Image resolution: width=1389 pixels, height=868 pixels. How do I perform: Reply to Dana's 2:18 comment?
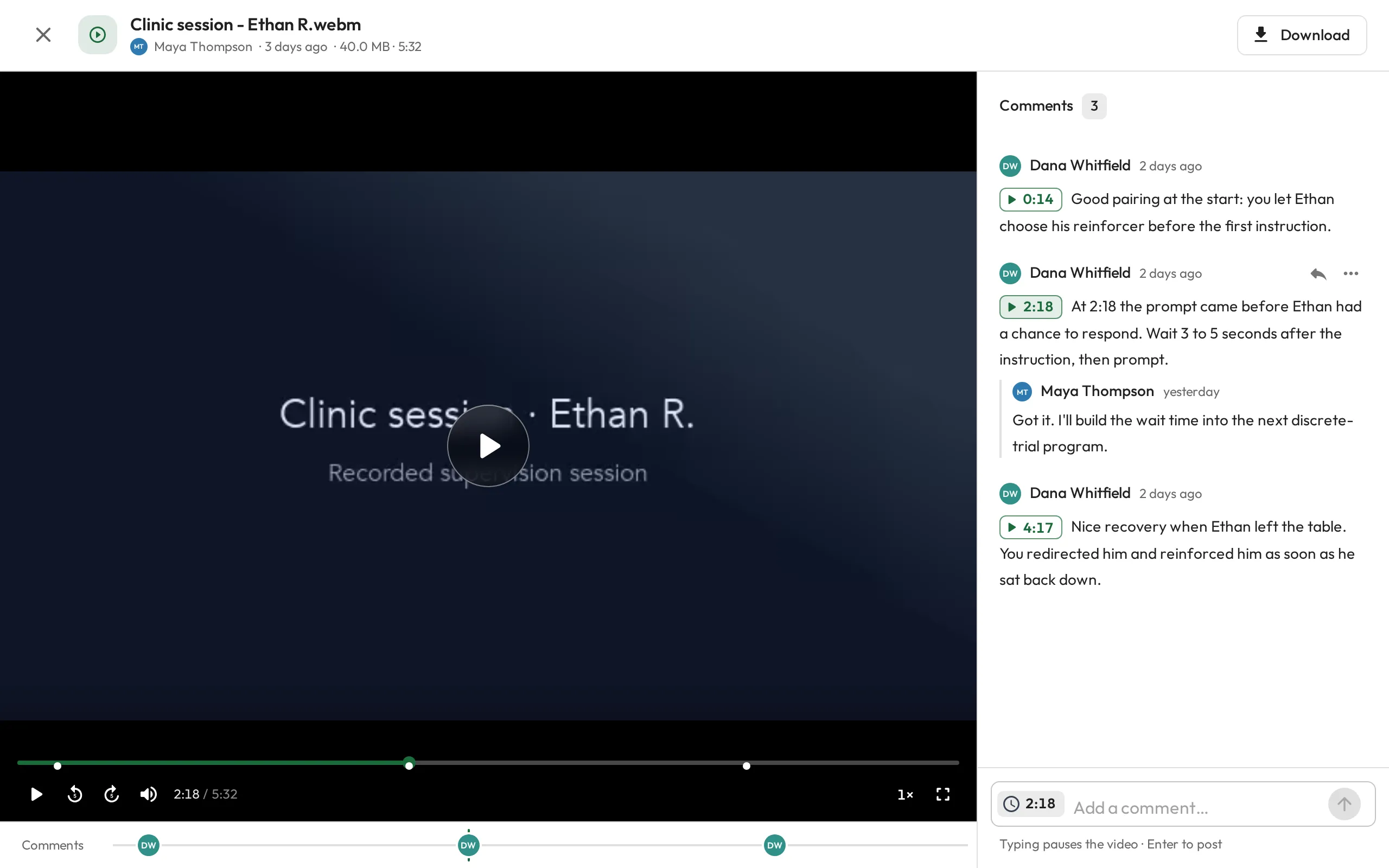tap(1318, 273)
